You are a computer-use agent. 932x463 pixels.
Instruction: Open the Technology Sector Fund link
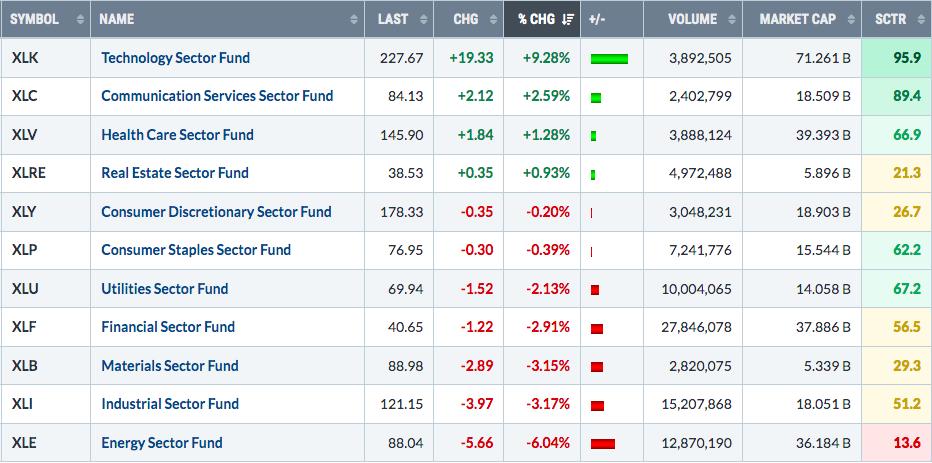point(175,58)
